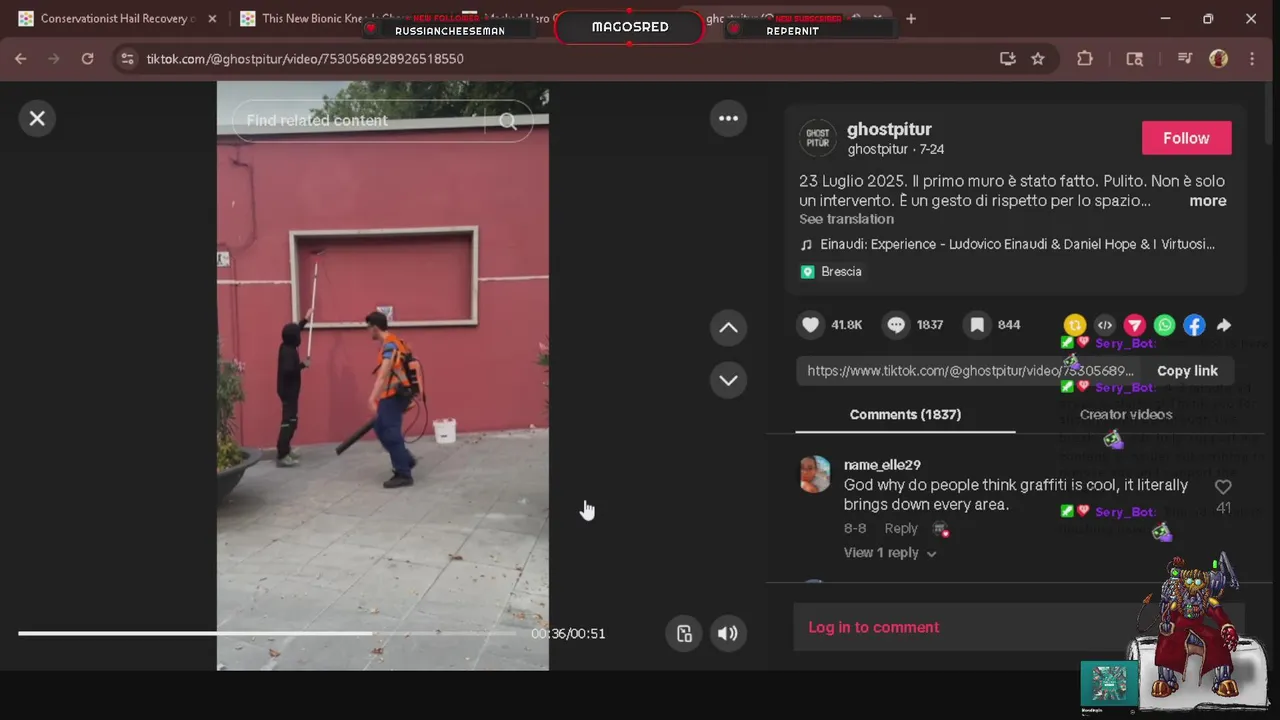The image size is (1280, 720).
Task: Open Chrome extensions puzzle icon
Action: 1085,59
